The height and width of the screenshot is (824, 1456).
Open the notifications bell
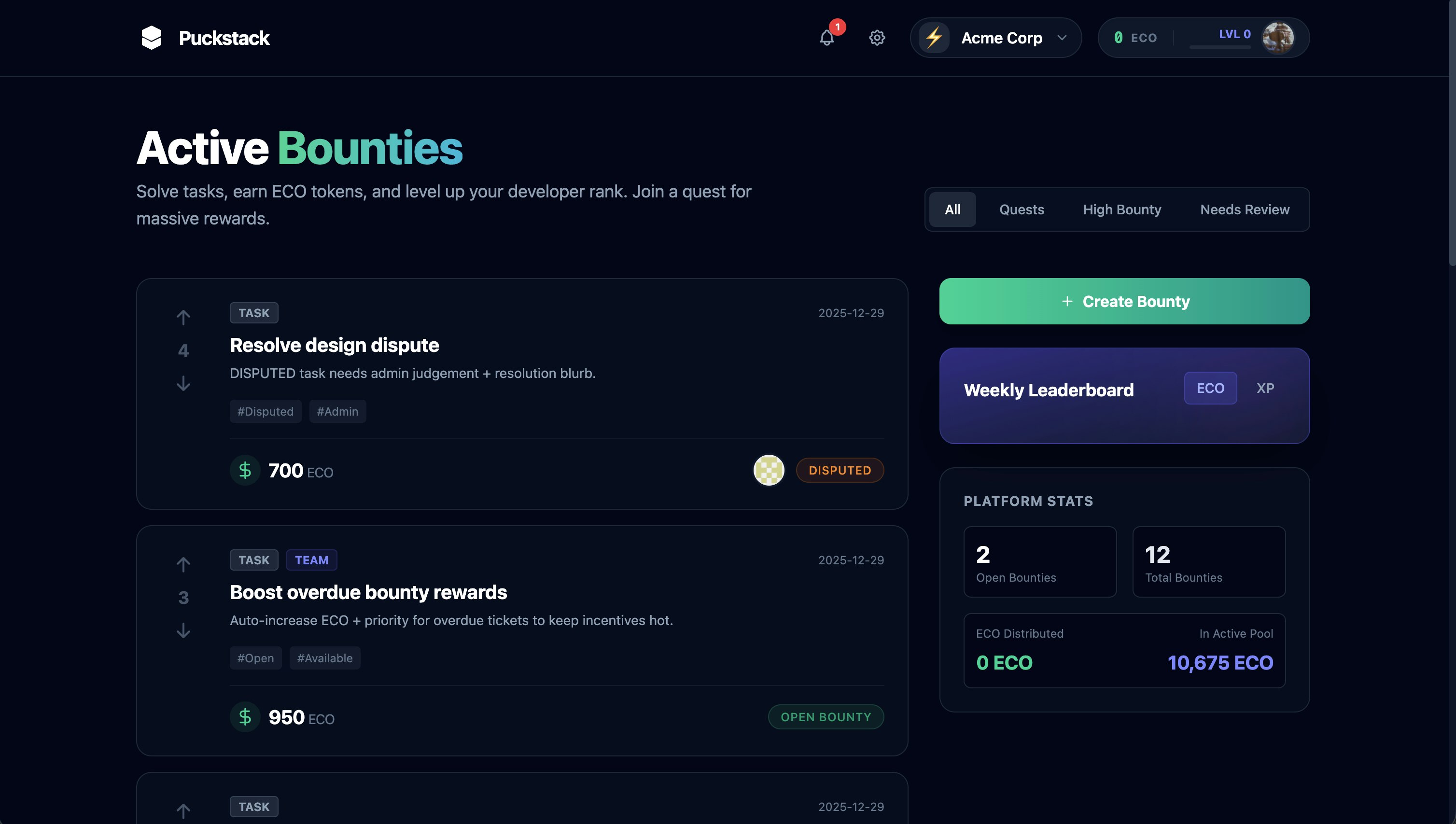[x=827, y=38]
